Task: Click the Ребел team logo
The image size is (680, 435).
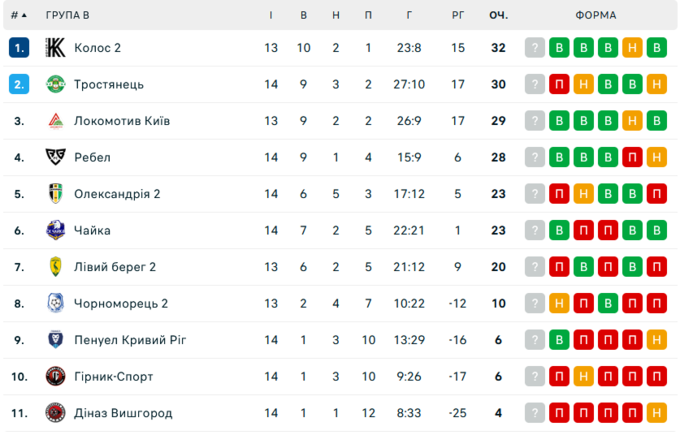Action: pyautogui.click(x=55, y=158)
